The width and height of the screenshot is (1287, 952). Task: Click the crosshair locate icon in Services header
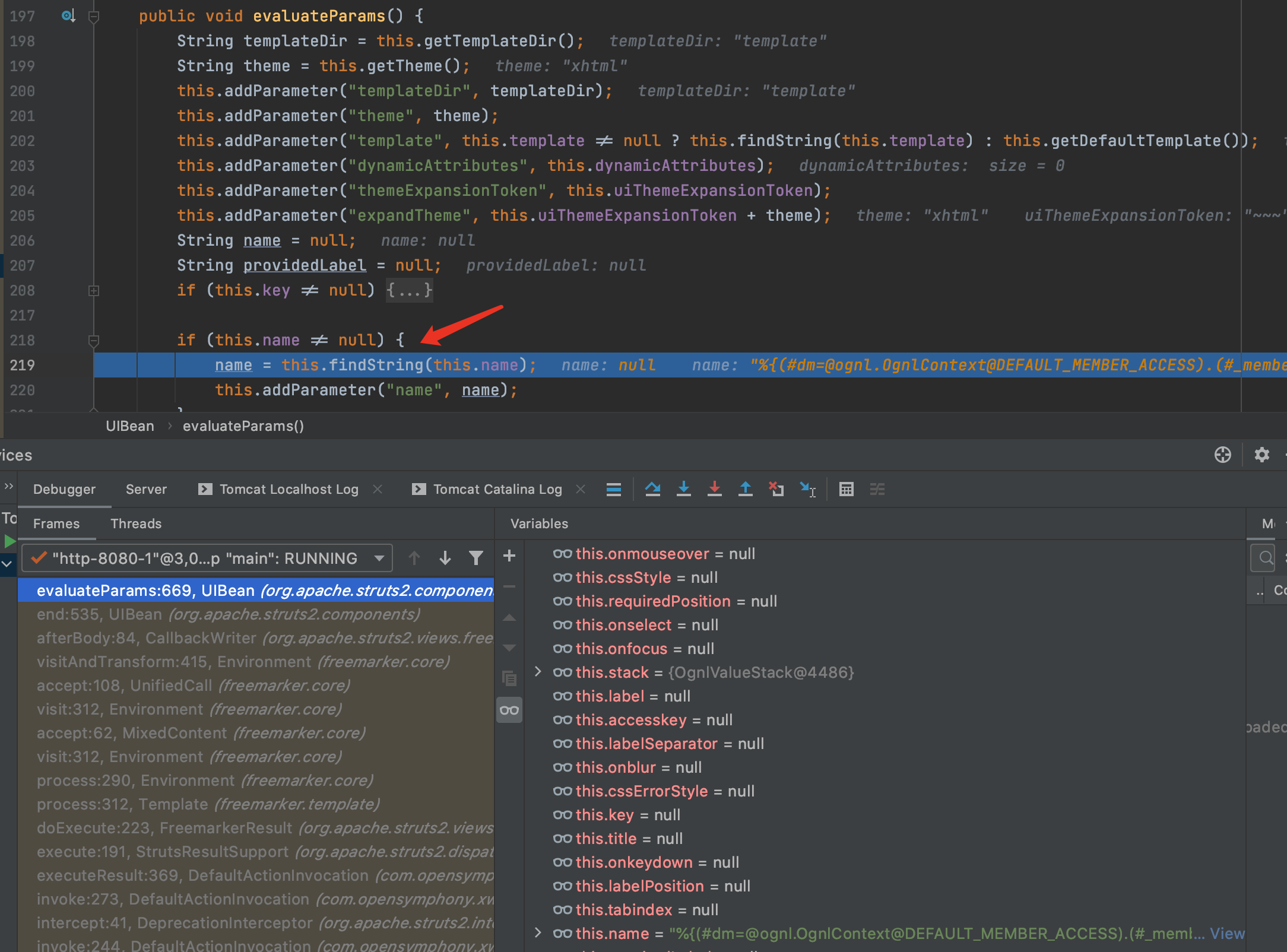1222,455
